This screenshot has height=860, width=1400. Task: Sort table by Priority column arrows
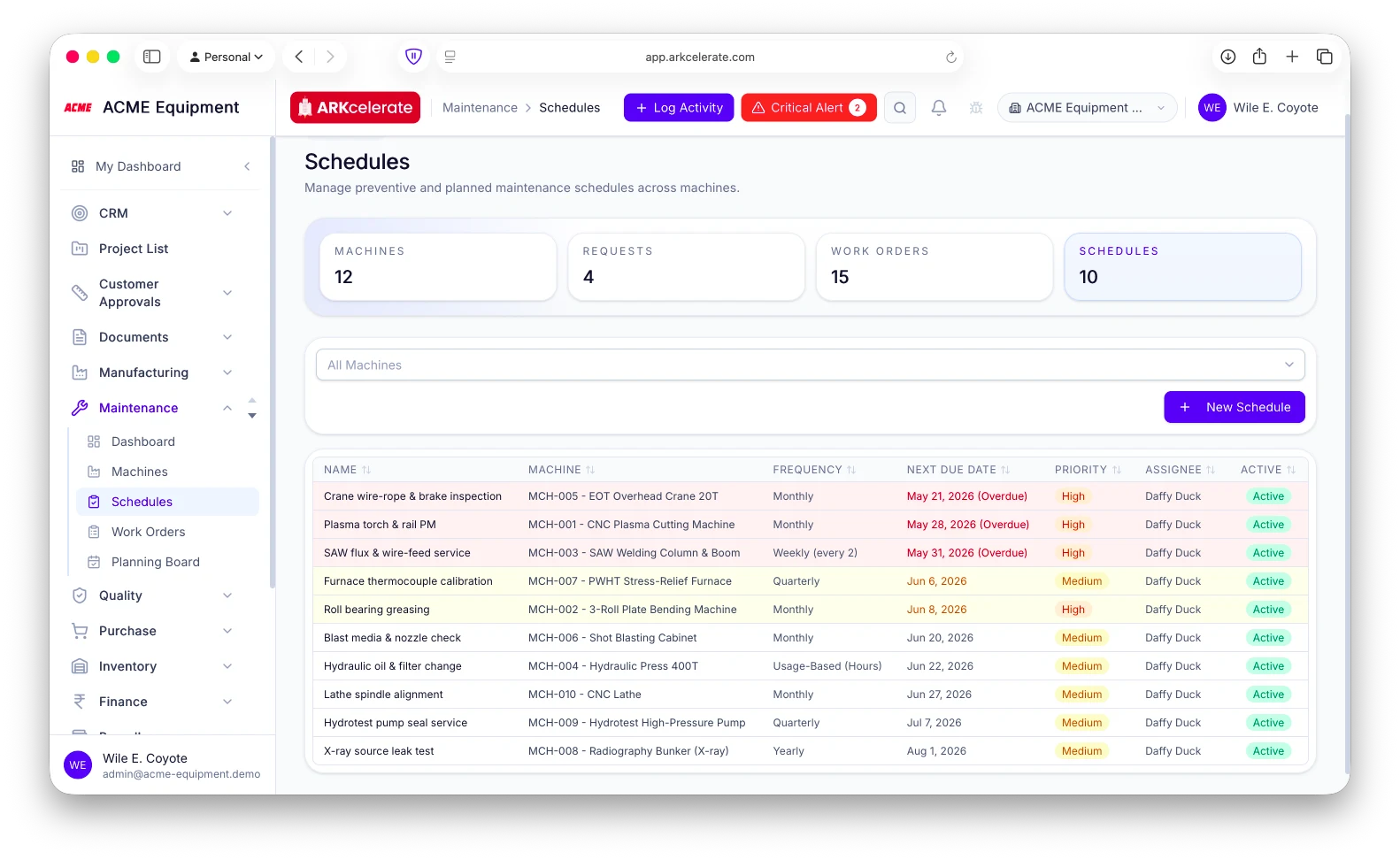[x=1117, y=470]
